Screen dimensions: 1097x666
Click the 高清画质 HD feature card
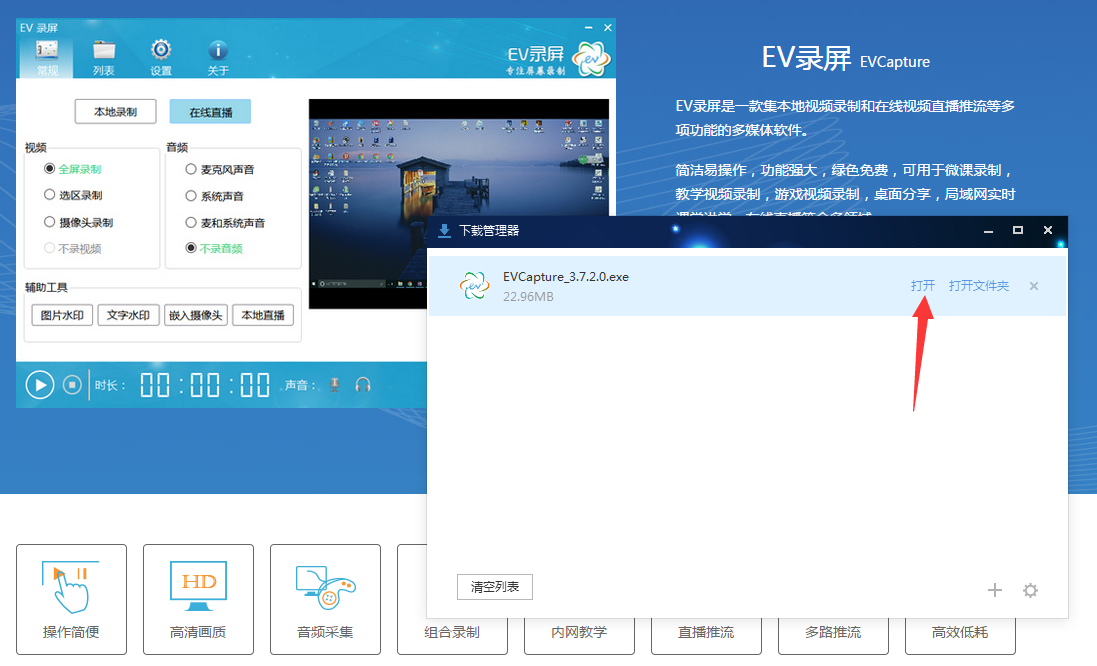point(198,600)
